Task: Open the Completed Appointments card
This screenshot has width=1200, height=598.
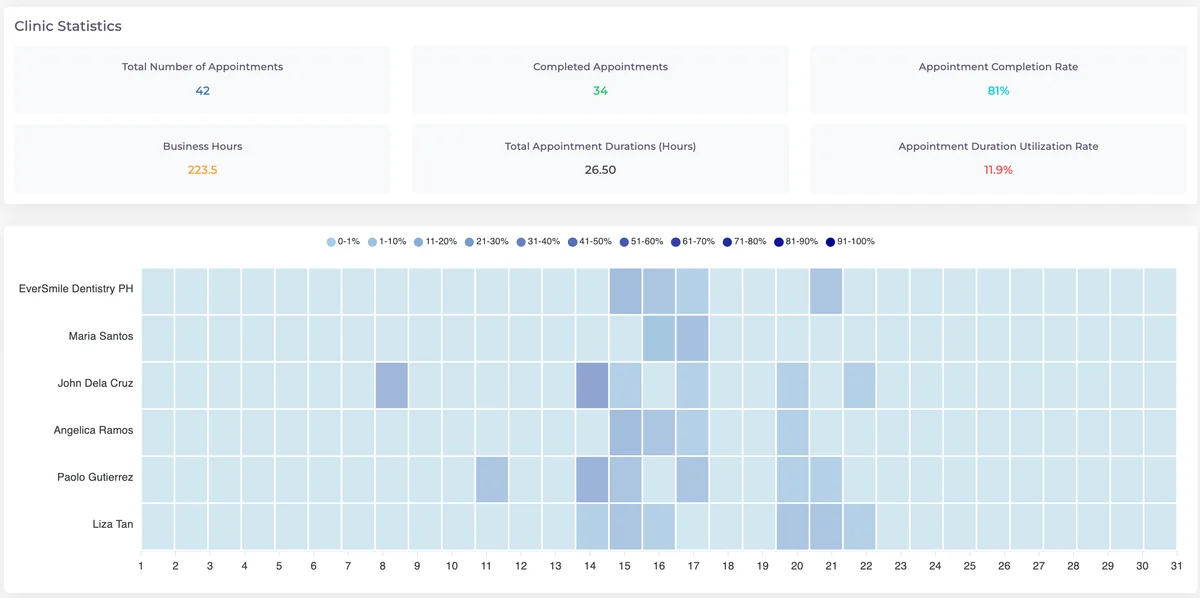Action: [x=600, y=79]
